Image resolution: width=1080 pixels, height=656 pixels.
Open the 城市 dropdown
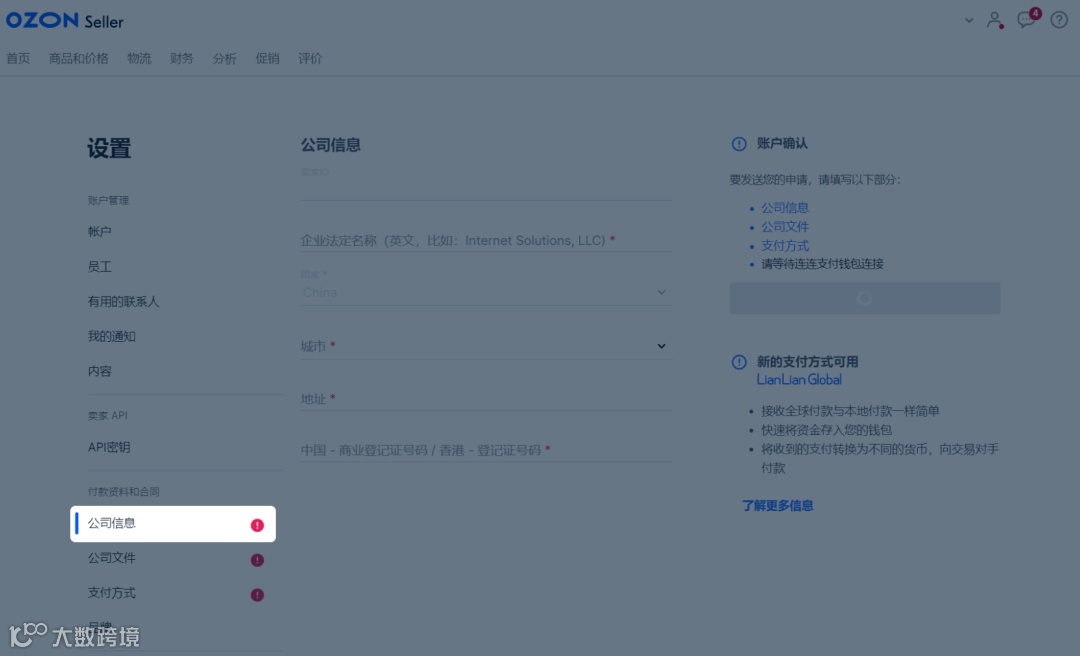[x=486, y=346]
